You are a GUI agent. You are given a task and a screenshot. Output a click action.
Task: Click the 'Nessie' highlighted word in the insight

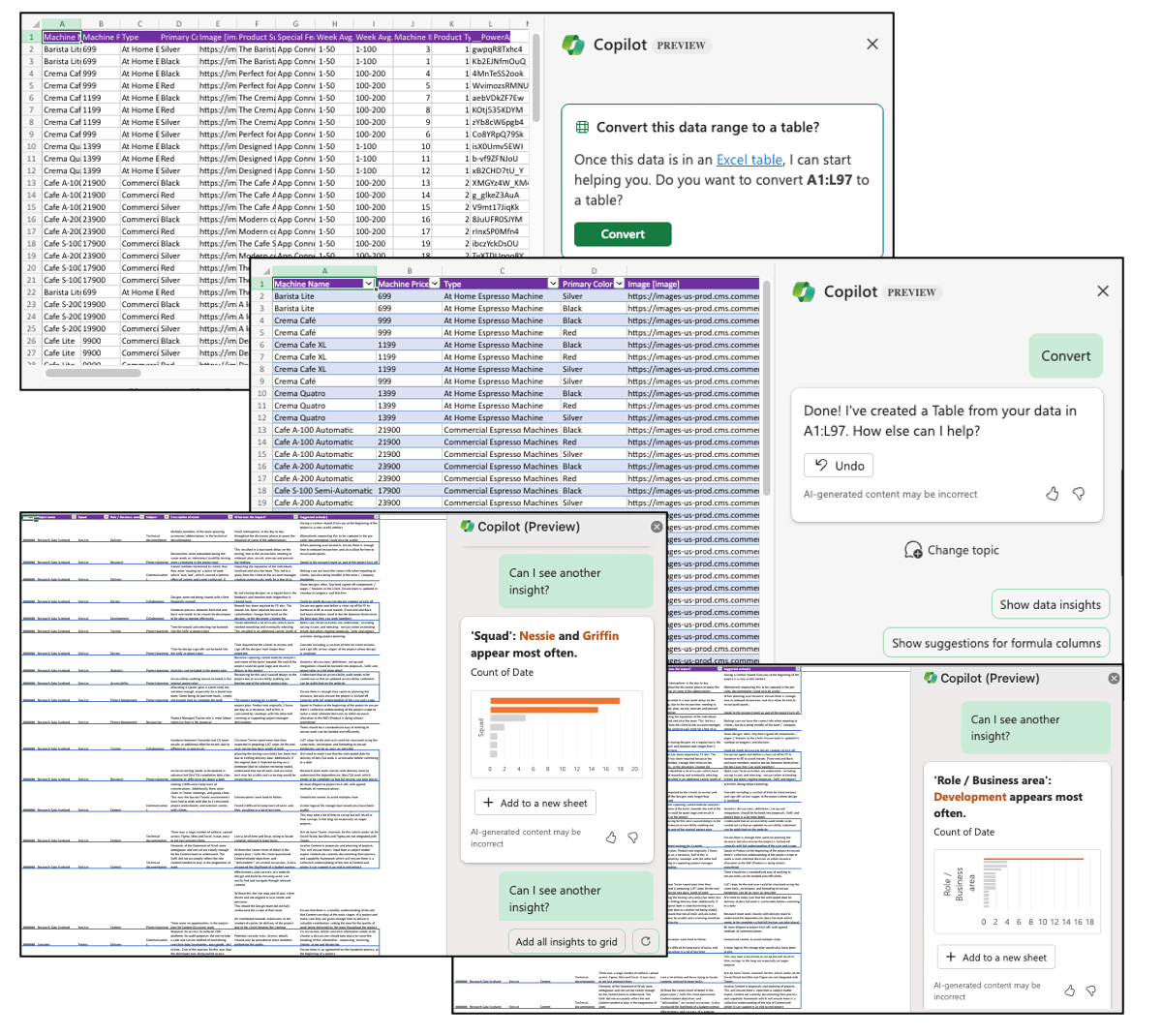click(x=536, y=636)
